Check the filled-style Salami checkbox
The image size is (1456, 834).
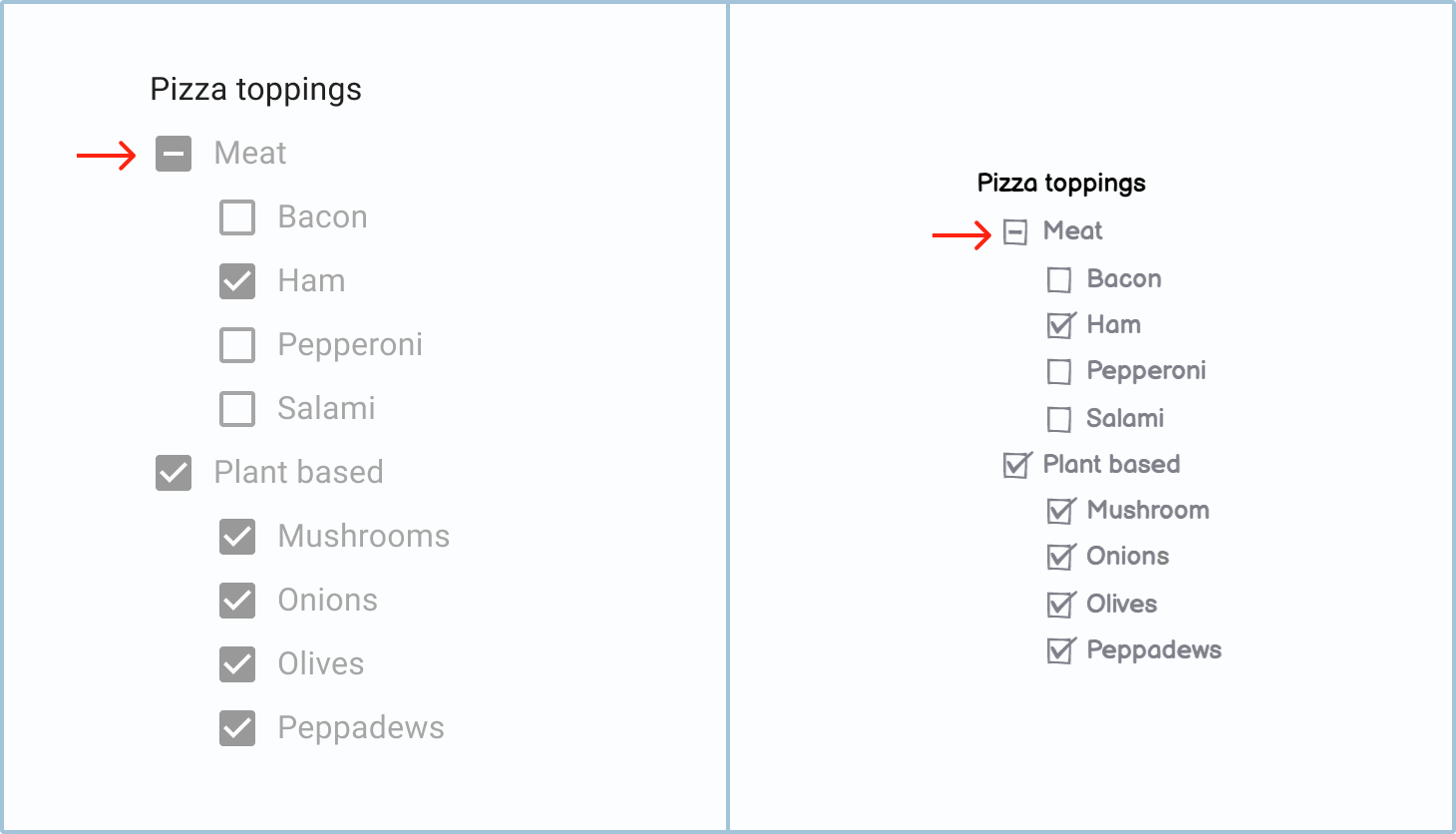tap(237, 409)
